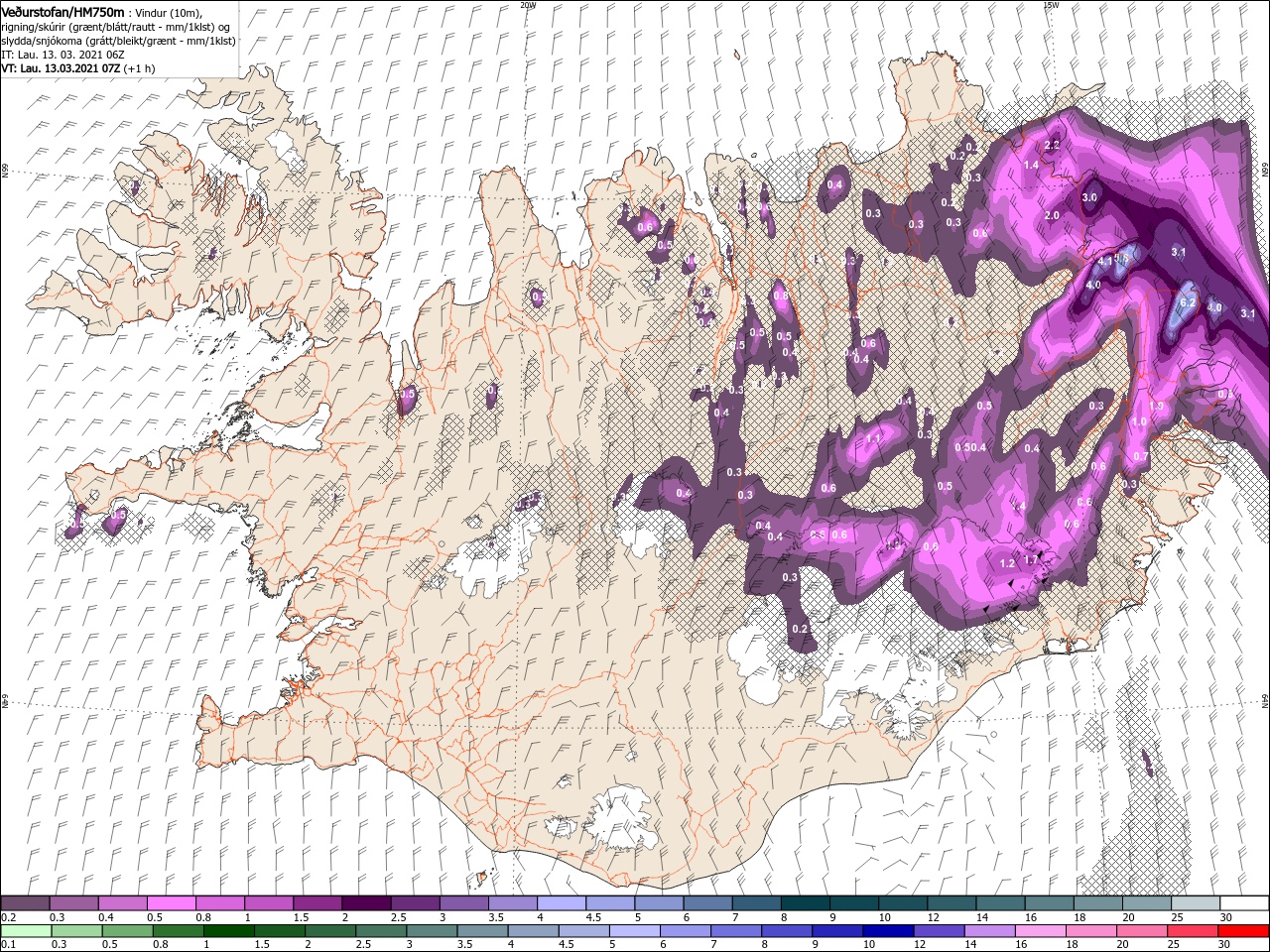Click the '2.0' precipitation value on the map

(x=1053, y=215)
